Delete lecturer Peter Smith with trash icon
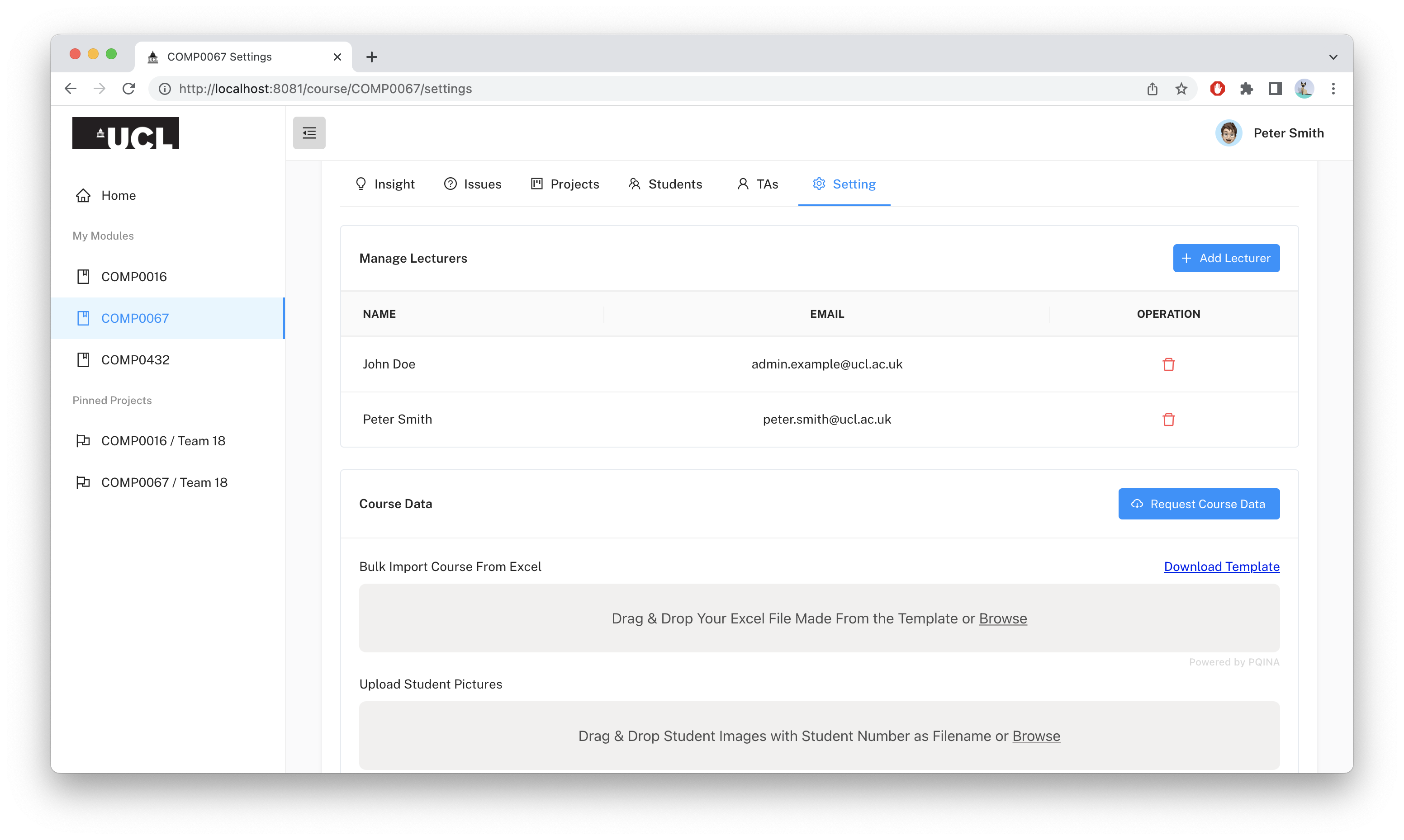Viewport: 1404px width, 840px height. coord(1168,420)
